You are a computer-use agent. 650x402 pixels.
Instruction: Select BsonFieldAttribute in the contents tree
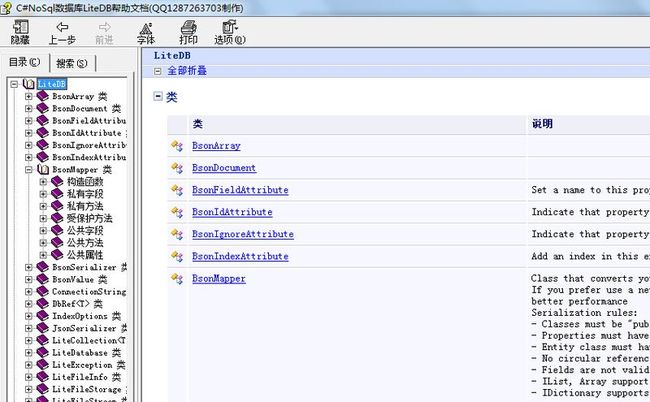pos(89,121)
